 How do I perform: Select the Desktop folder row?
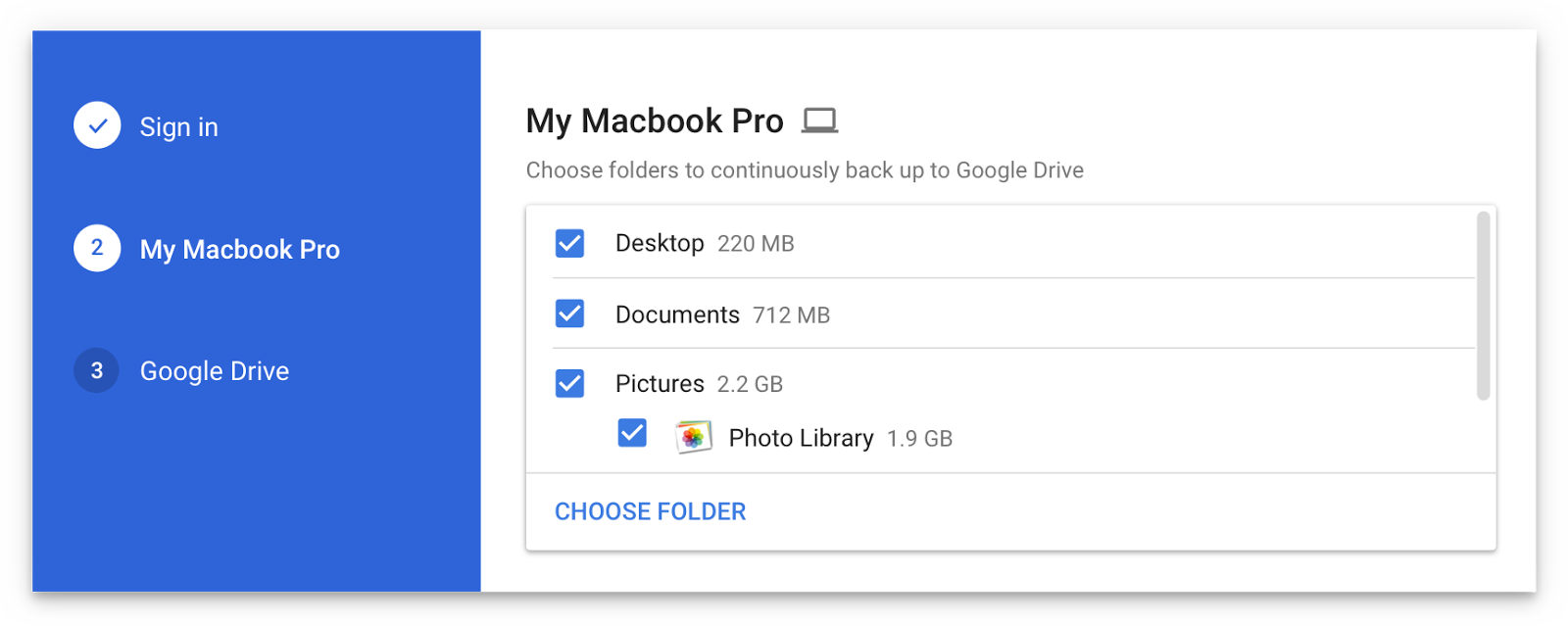tap(661, 243)
